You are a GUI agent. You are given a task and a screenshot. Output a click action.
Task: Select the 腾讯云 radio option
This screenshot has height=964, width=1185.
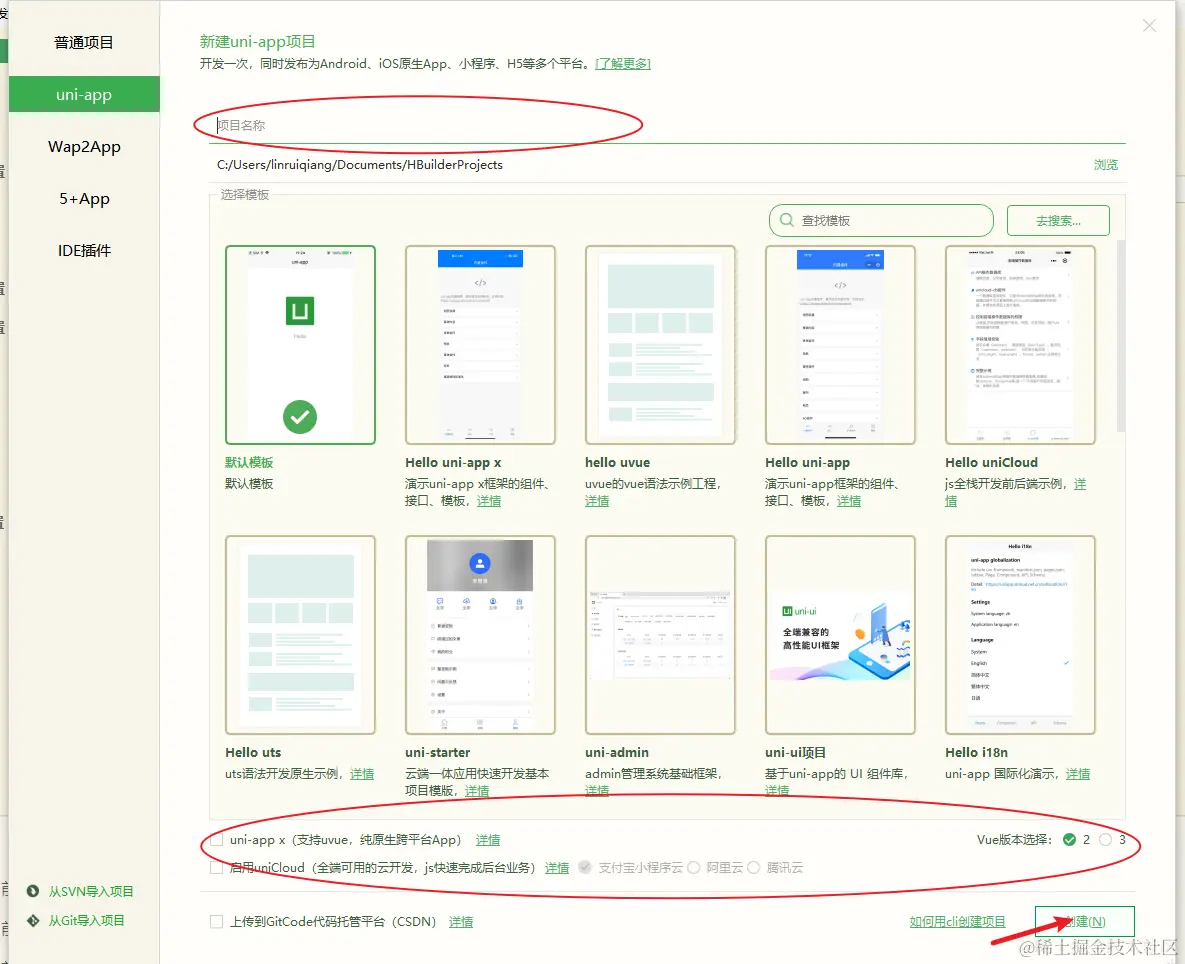tap(753, 867)
